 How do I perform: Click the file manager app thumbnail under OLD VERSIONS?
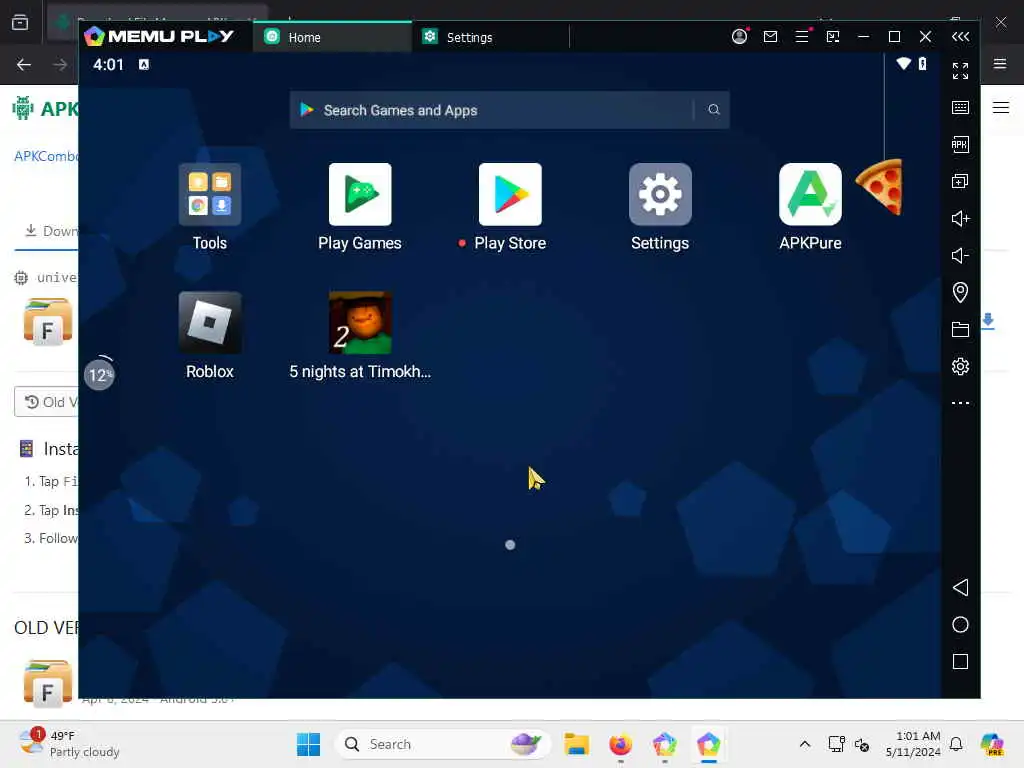pos(48,684)
